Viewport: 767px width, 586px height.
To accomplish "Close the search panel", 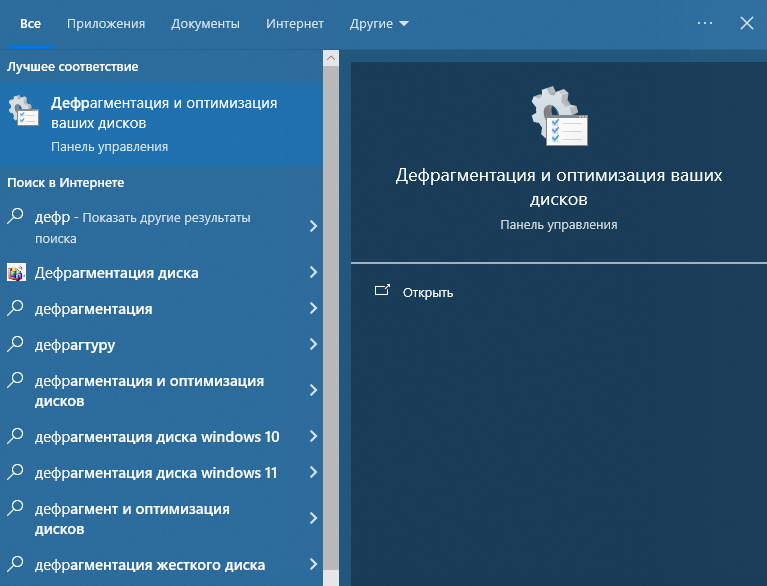I will [x=746, y=23].
